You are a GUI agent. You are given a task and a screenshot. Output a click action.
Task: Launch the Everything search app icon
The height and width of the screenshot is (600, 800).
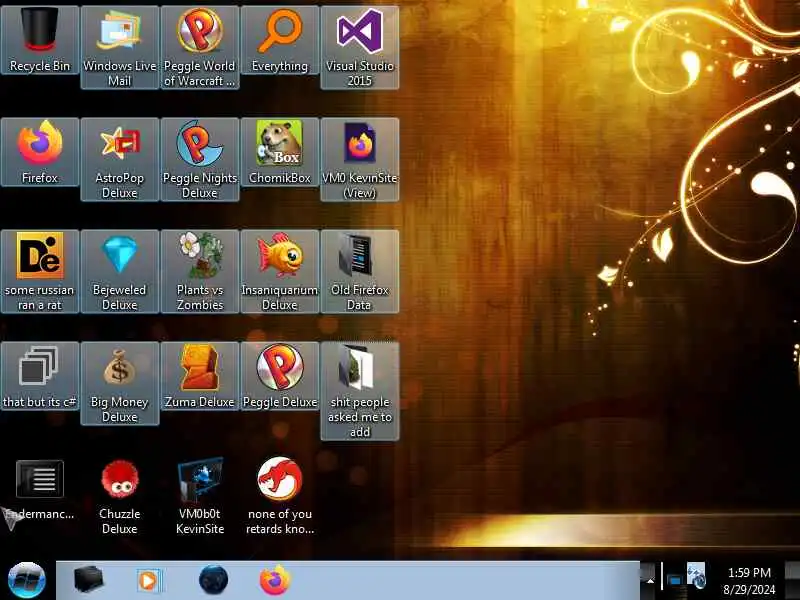280,40
